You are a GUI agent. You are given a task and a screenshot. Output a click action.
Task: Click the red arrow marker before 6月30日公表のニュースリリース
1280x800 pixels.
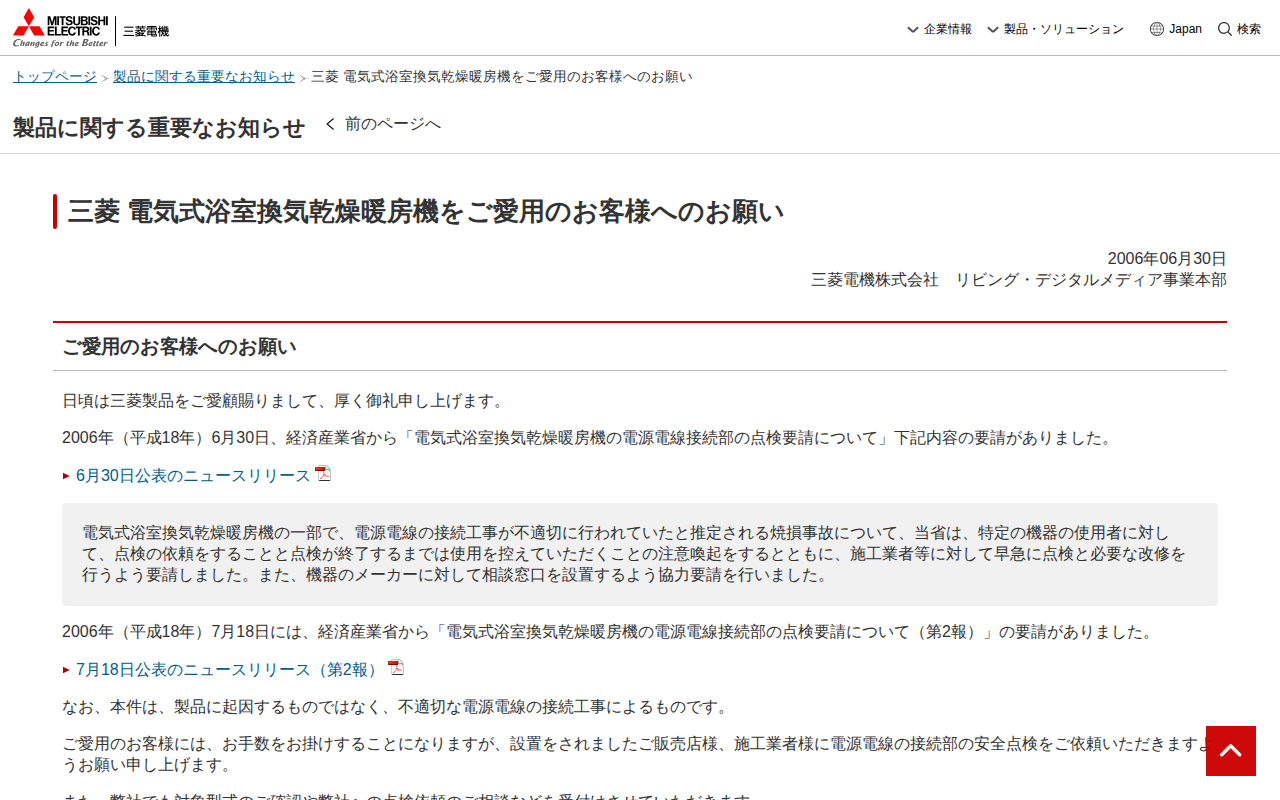tap(66, 474)
